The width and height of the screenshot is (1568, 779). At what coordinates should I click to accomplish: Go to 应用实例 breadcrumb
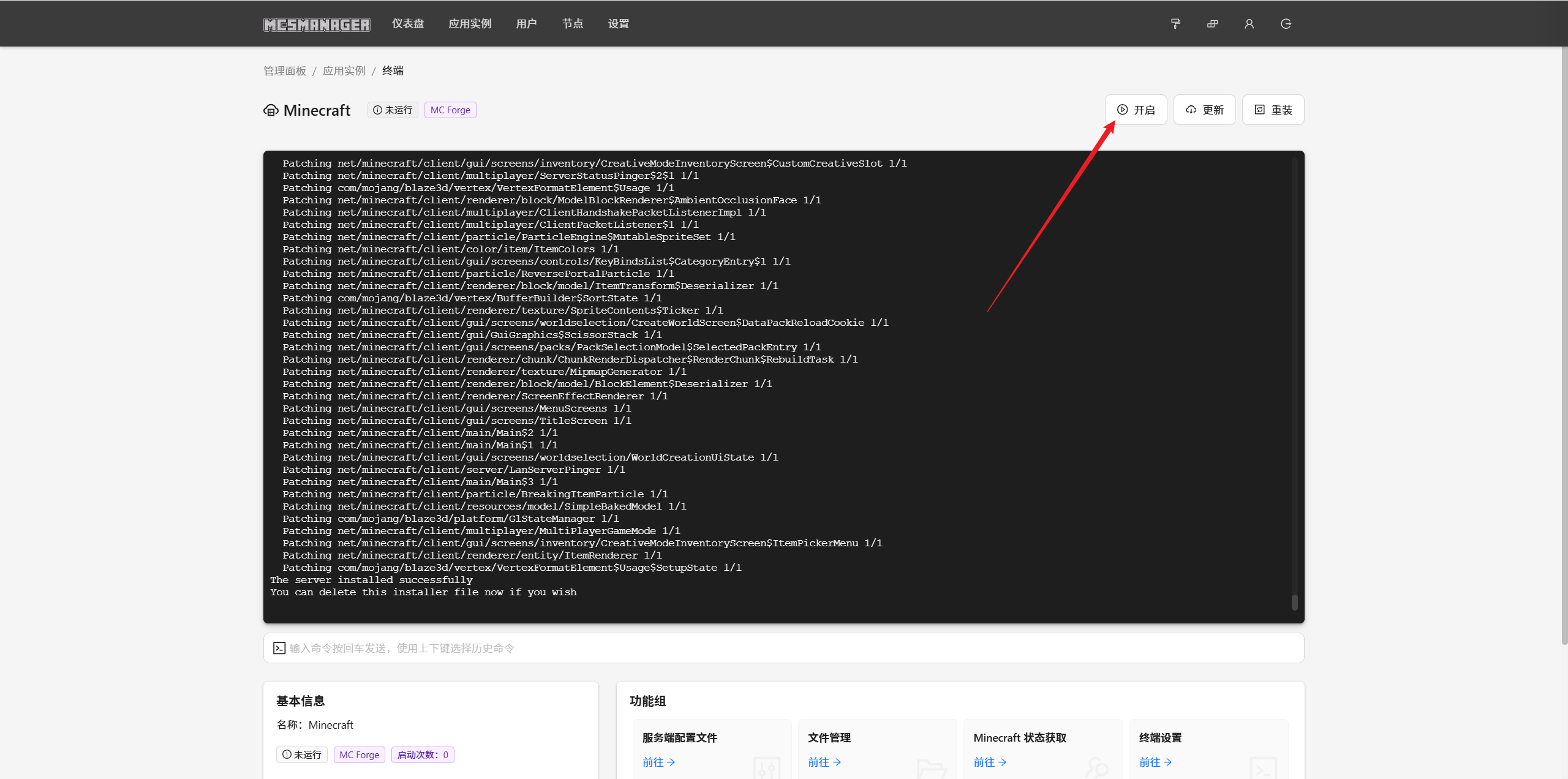(x=344, y=71)
